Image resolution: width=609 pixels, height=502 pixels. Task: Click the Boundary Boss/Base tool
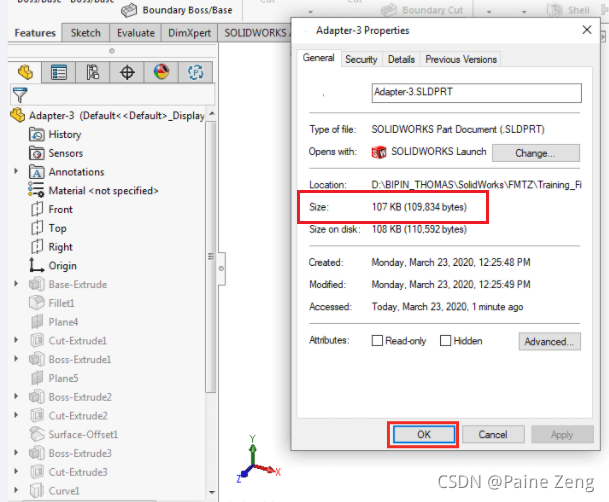177,10
